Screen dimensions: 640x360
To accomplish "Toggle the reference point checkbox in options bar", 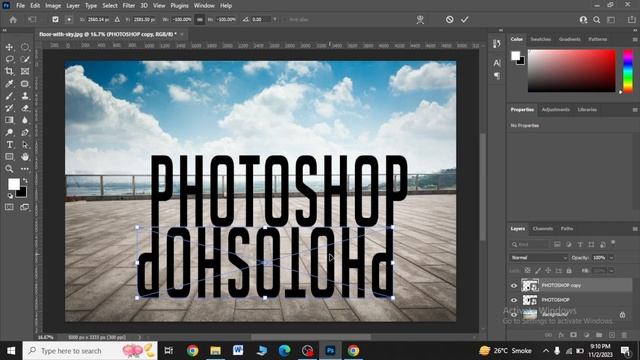I will [56, 20].
